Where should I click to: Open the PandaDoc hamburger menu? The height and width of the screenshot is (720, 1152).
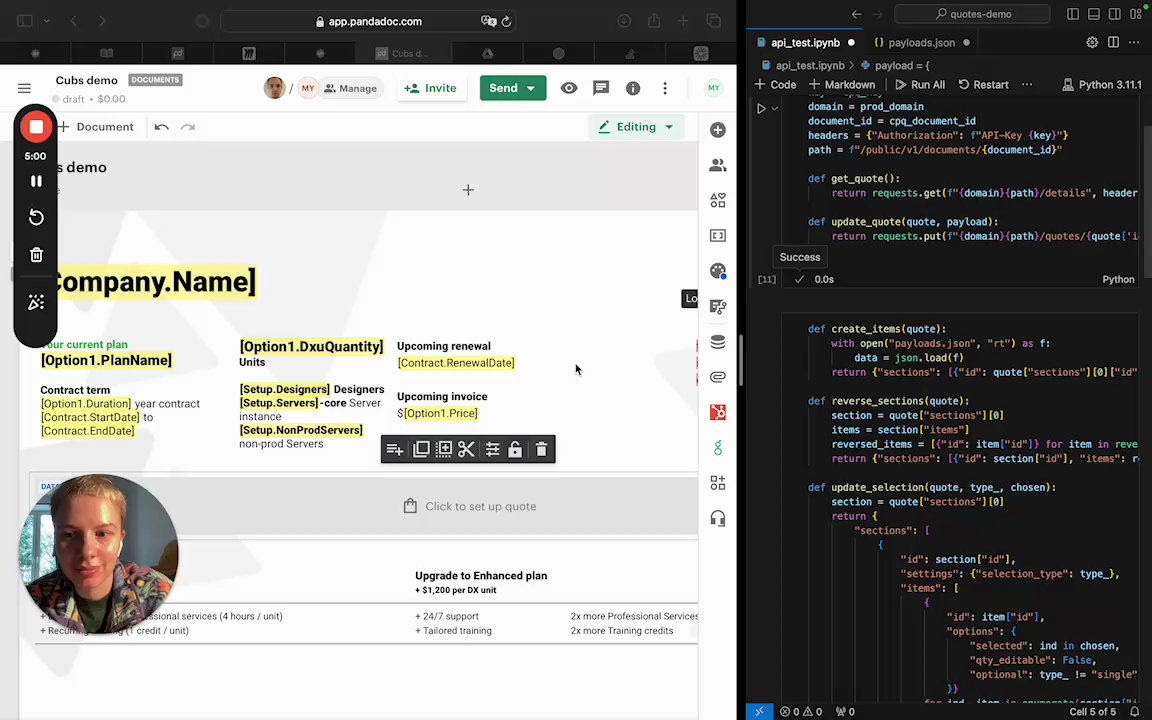tap(24, 88)
